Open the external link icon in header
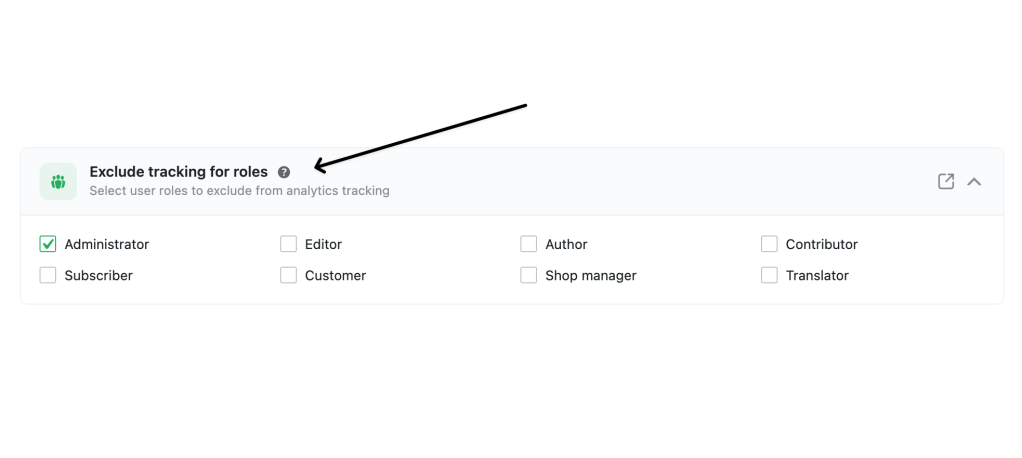1022x458 pixels. point(946,181)
